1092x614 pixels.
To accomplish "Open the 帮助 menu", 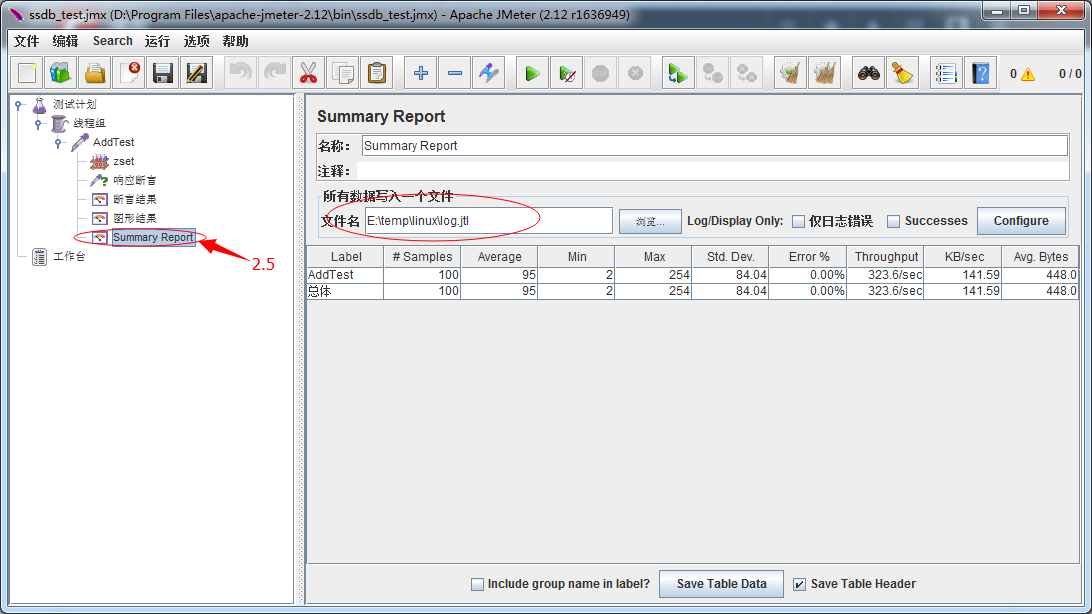I will pos(235,41).
